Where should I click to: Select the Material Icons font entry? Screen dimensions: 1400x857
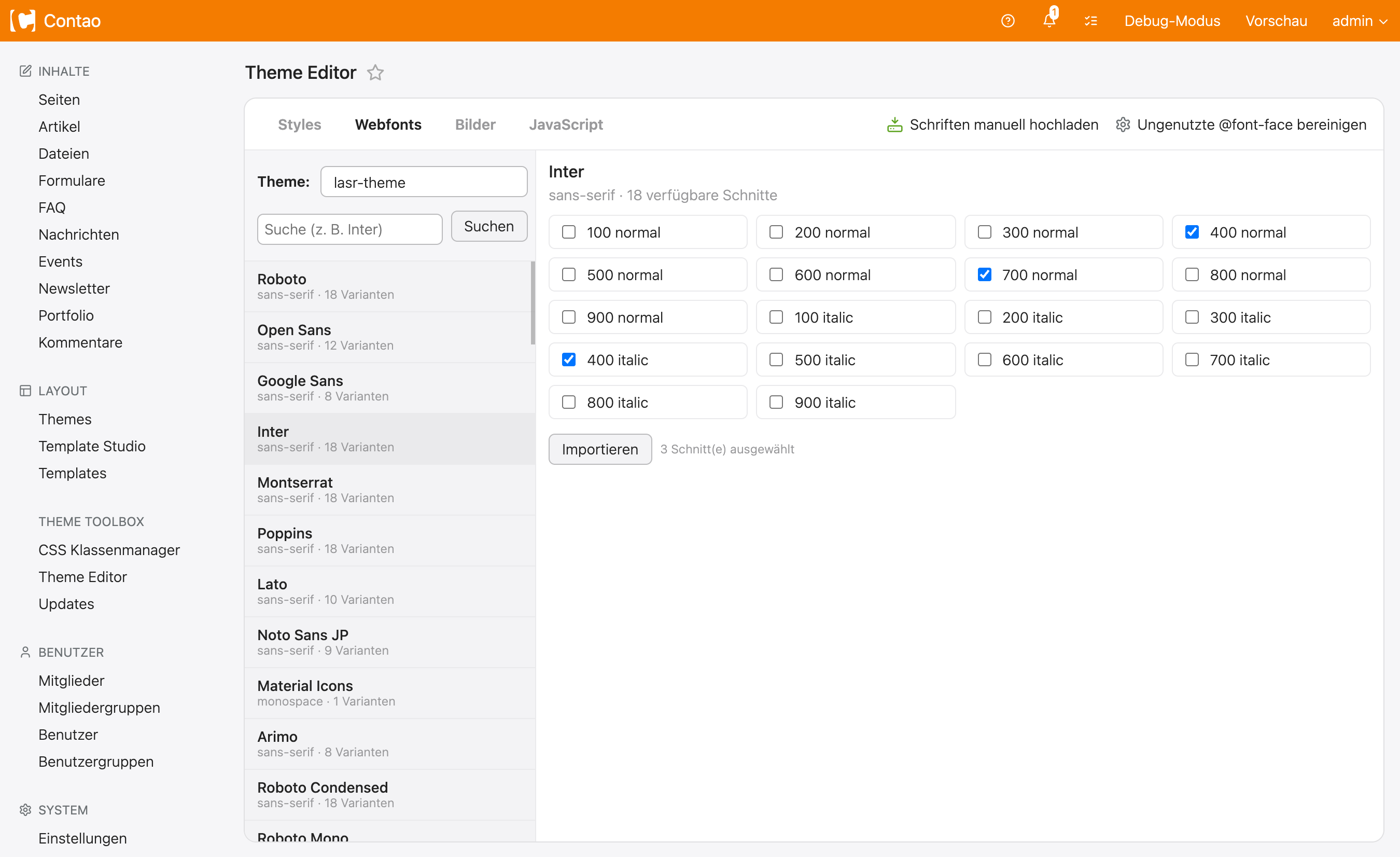click(x=390, y=693)
